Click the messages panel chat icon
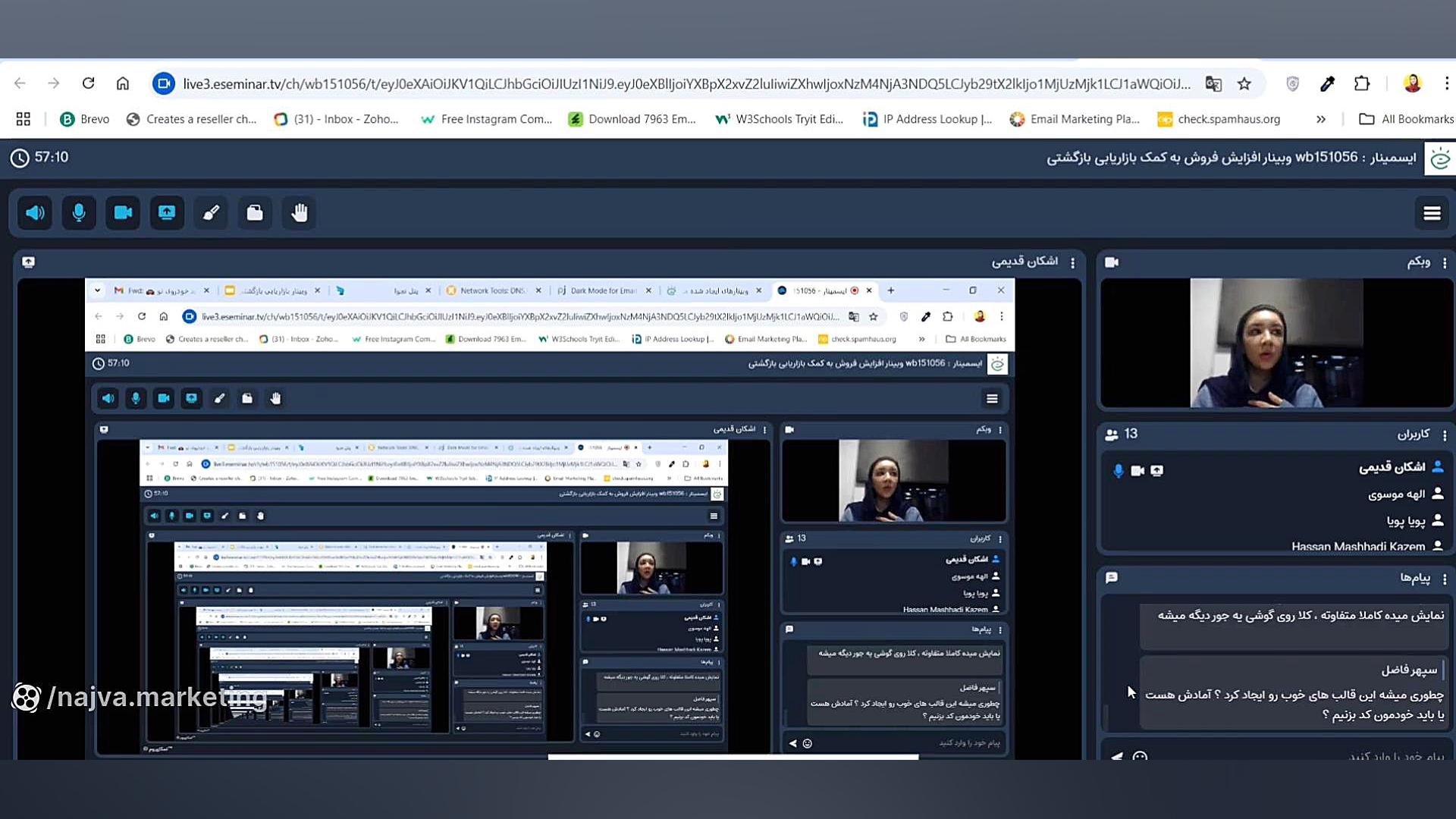1456x819 pixels. pyautogui.click(x=1112, y=578)
